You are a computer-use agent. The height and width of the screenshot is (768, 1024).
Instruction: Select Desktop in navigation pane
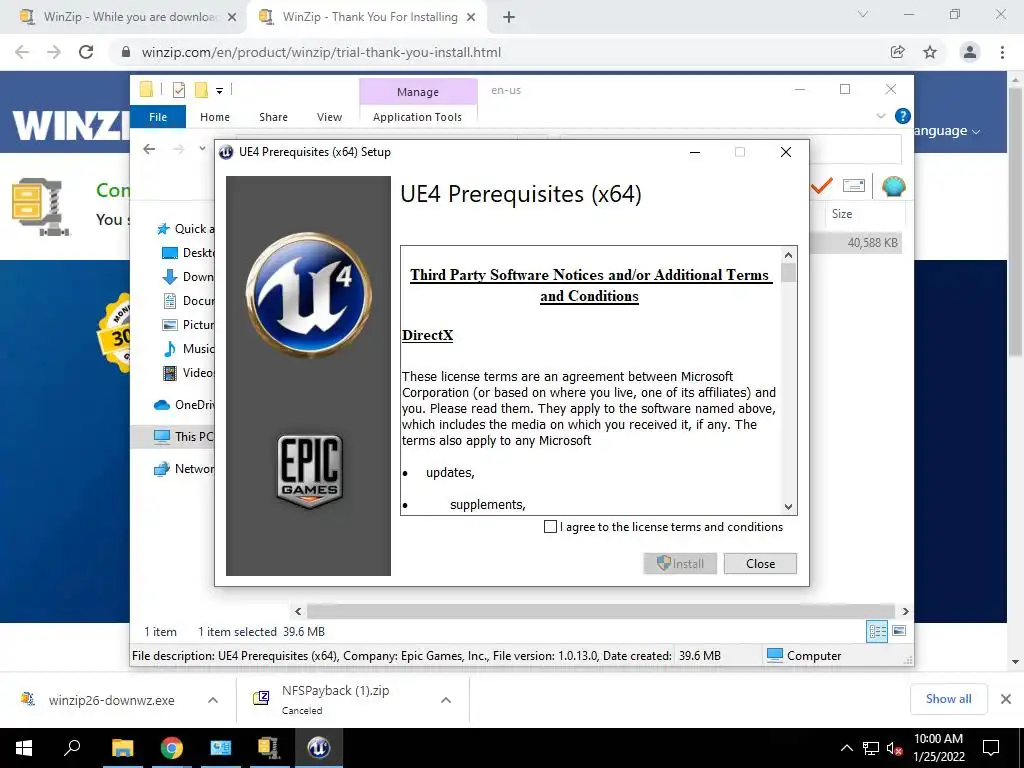188,253
